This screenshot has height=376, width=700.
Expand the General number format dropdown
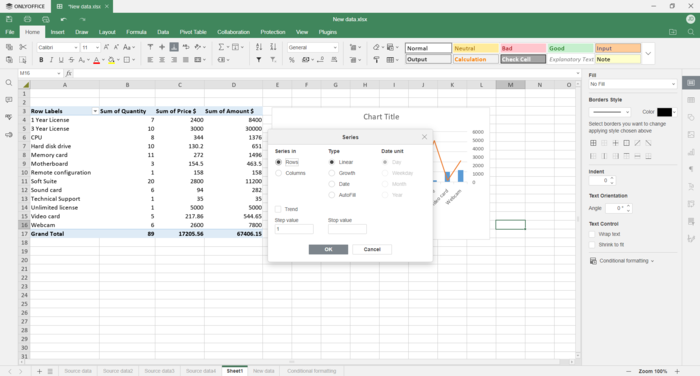(312, 47)
